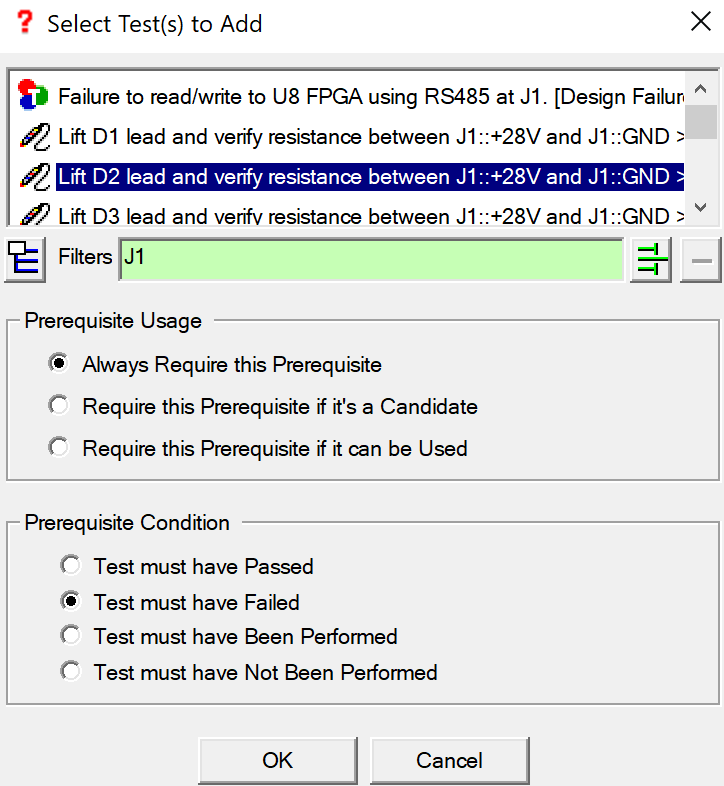Select Test must have Not Been Performed
The image size is (724, 786).
(x=70, y=671)
